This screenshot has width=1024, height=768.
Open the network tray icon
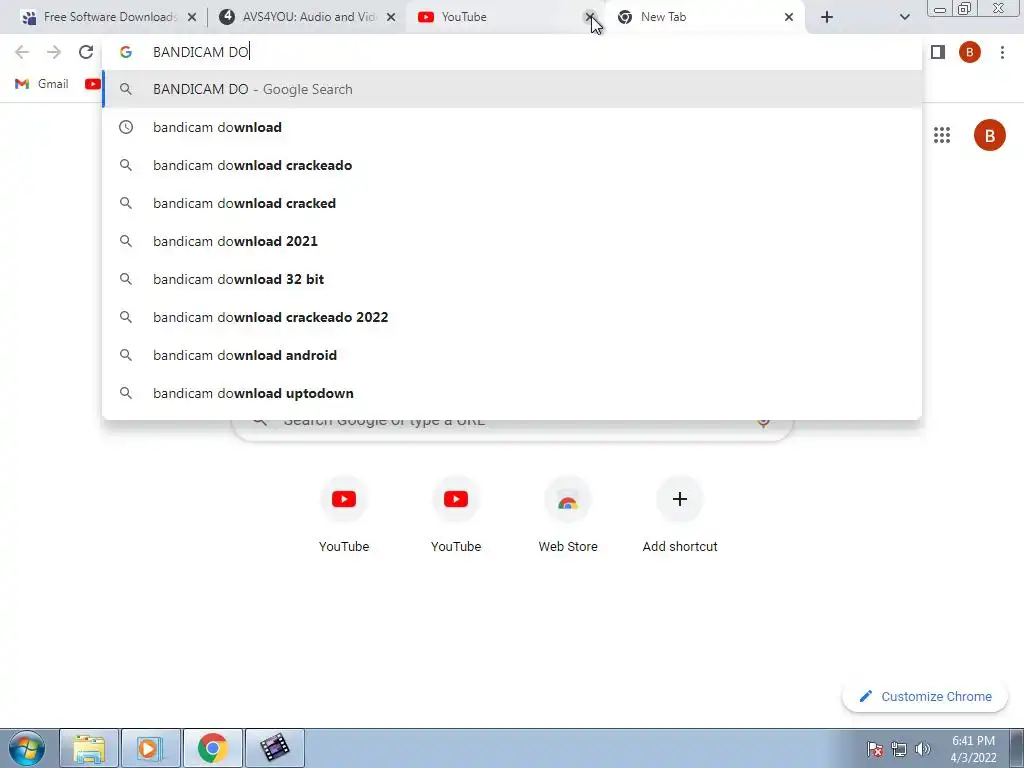(x=899, y=749)
